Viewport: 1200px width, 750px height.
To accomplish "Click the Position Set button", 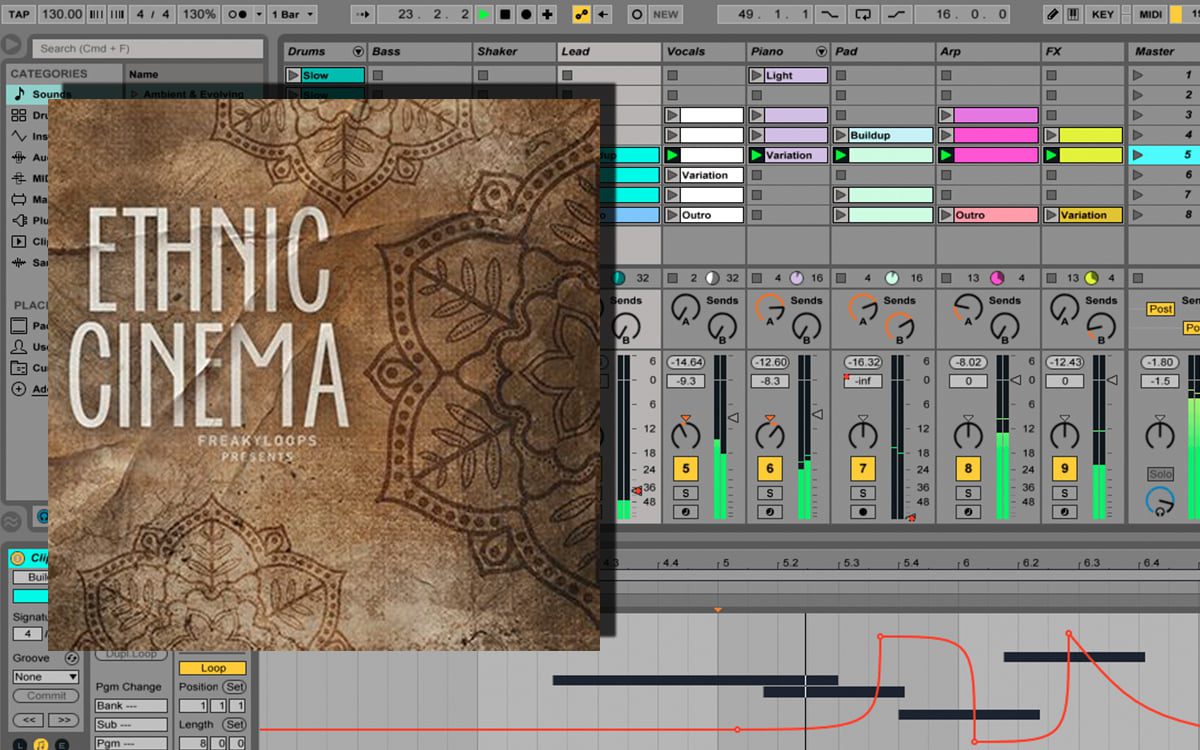I will click(234, 687).
